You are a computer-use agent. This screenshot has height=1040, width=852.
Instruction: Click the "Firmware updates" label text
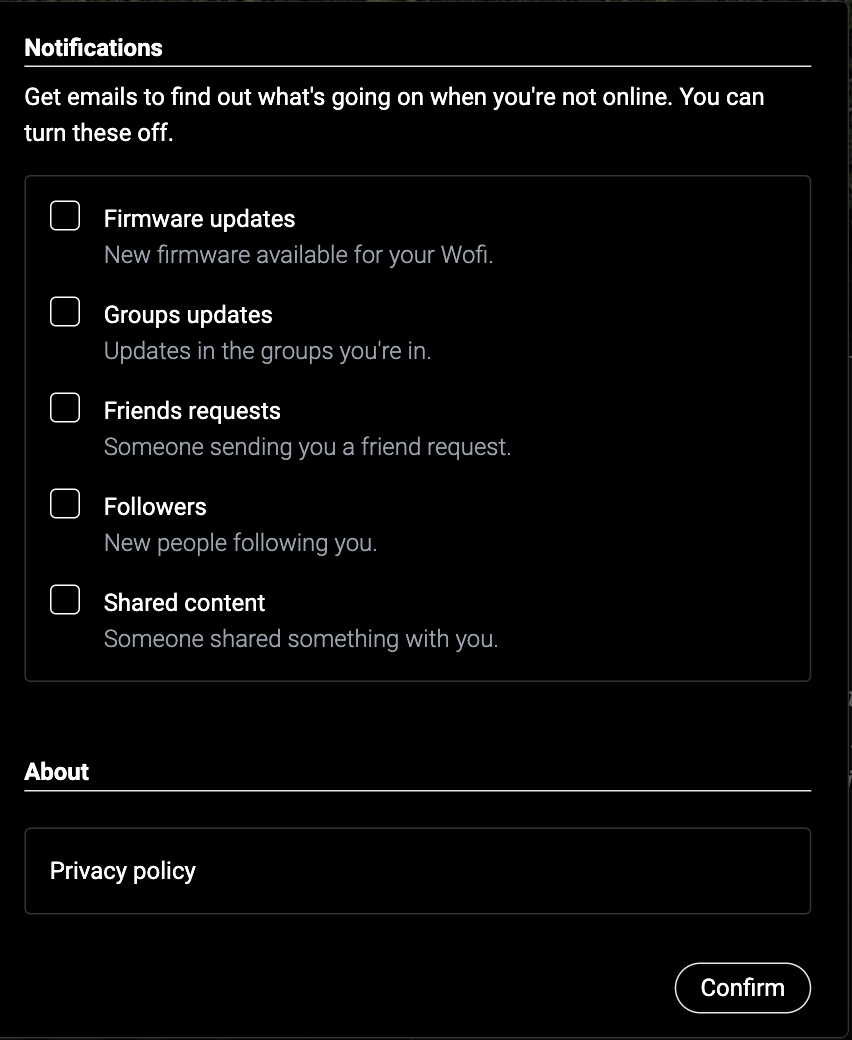199,219
